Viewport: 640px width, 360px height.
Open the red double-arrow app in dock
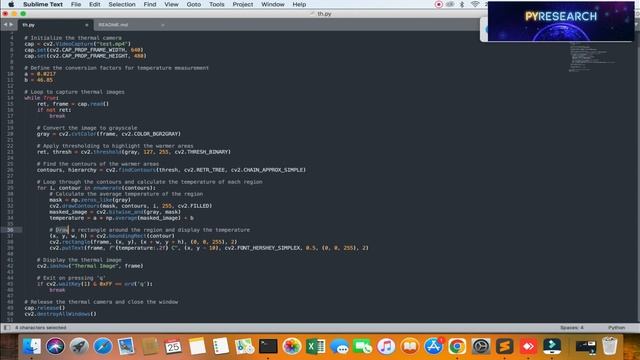[528, 347]
